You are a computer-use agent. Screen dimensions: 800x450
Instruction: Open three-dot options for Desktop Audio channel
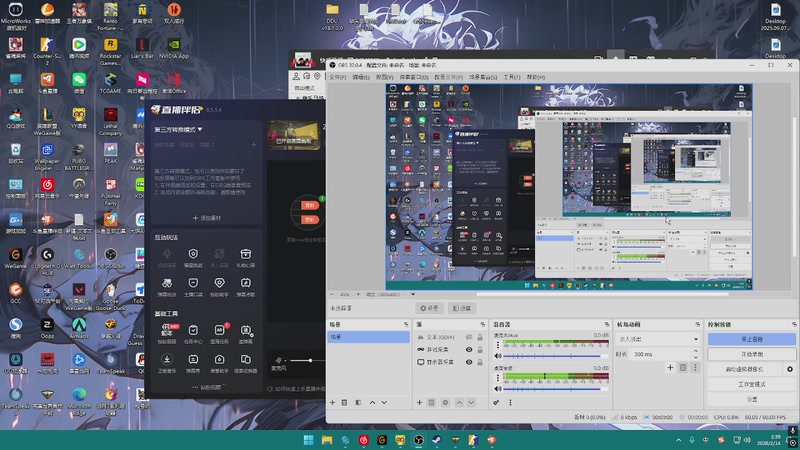[498, 378]
